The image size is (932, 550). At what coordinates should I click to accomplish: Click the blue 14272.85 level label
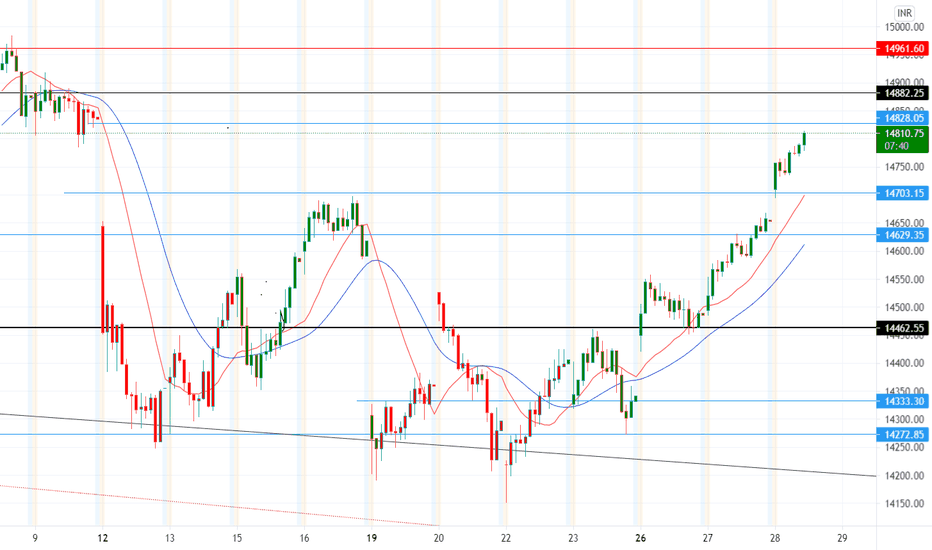point(903,435)
